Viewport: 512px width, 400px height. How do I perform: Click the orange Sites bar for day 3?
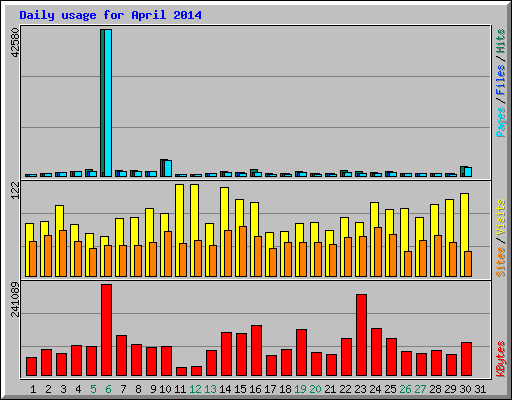click(x=63, y=253)
